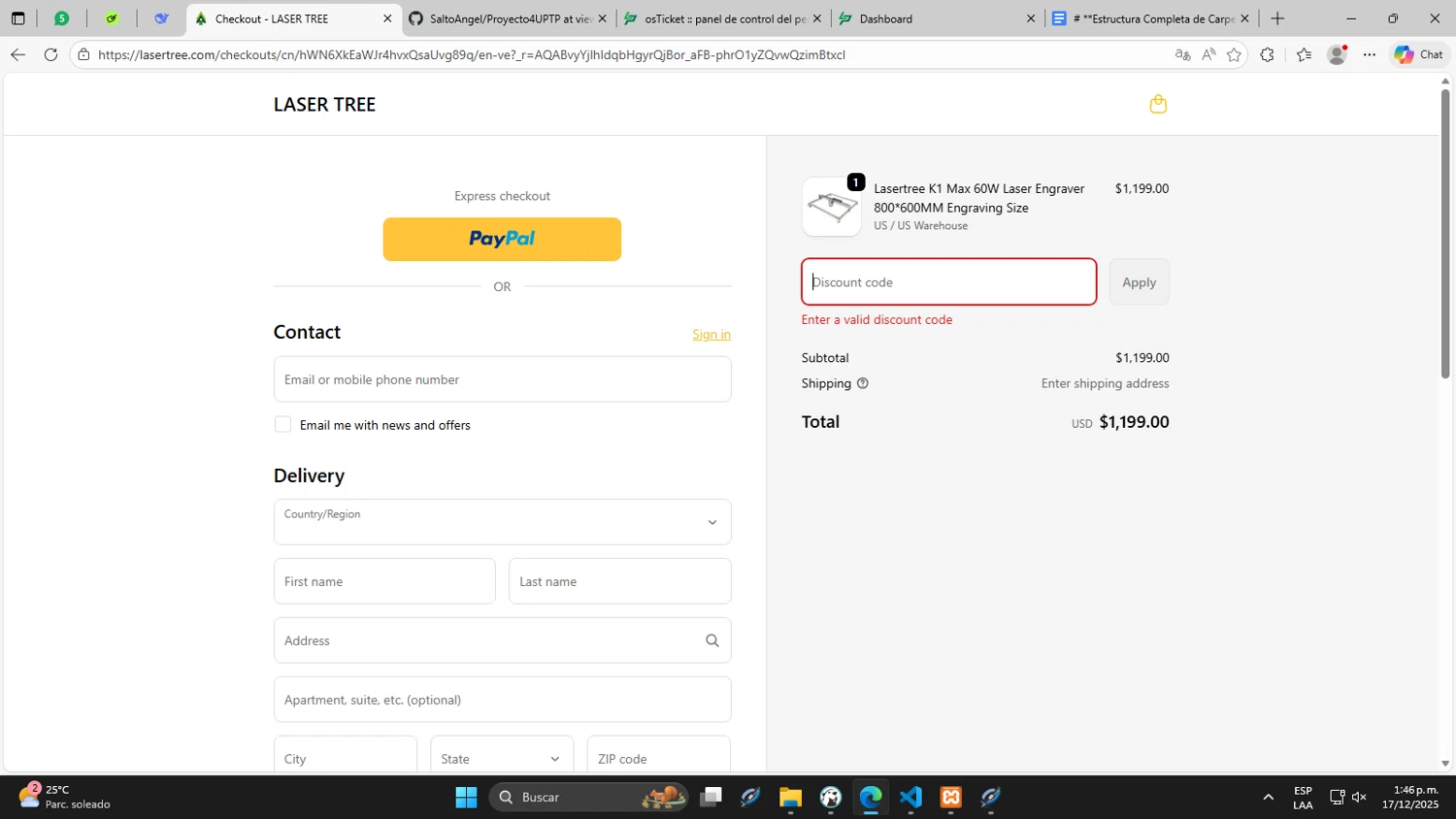This screenshot has height=819, width=1456.
Task: Open XAMPP from the taskbar
Action: coord(951,797)
